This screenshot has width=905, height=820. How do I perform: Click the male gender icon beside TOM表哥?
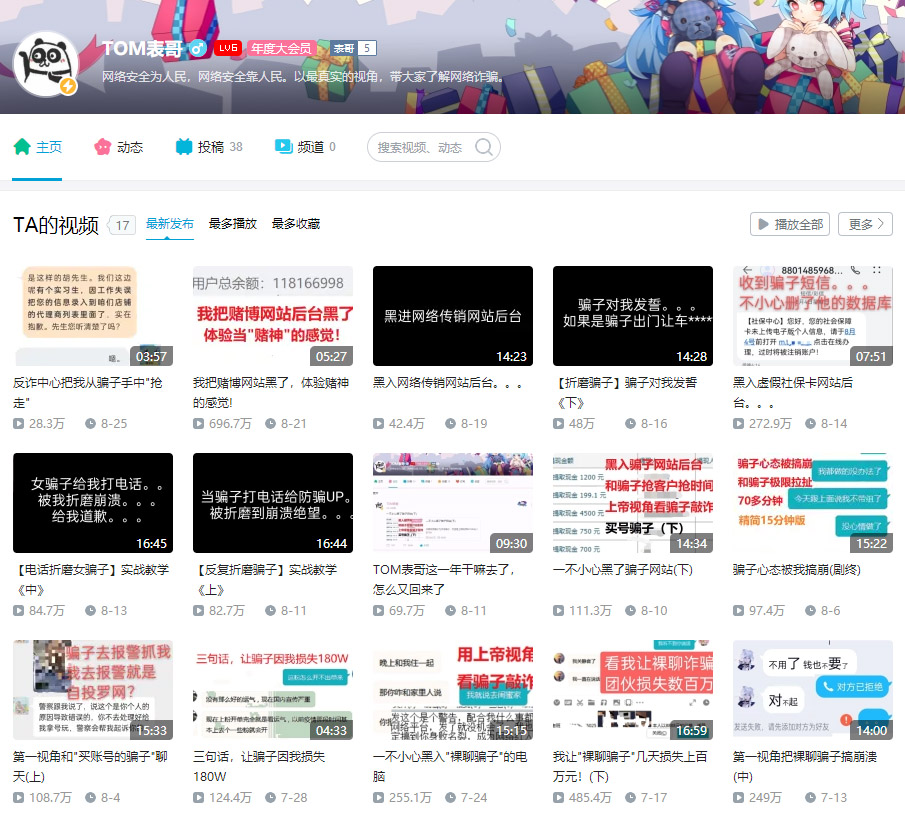pyautogui.click(x=198, y=48)
